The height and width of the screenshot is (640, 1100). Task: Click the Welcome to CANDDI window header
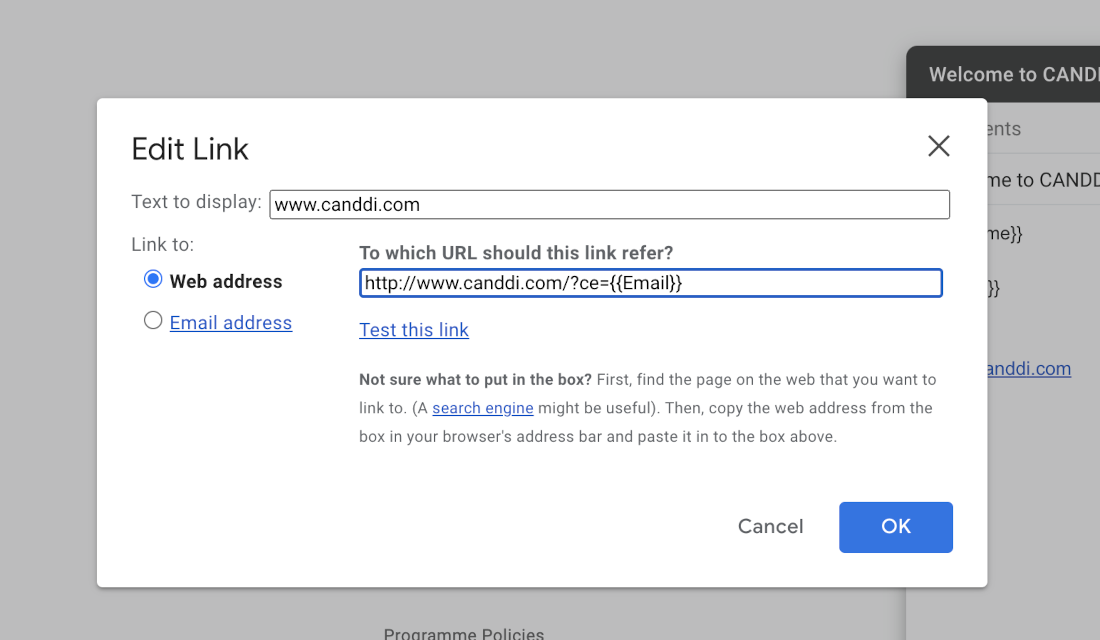[x=1003, y=74]
